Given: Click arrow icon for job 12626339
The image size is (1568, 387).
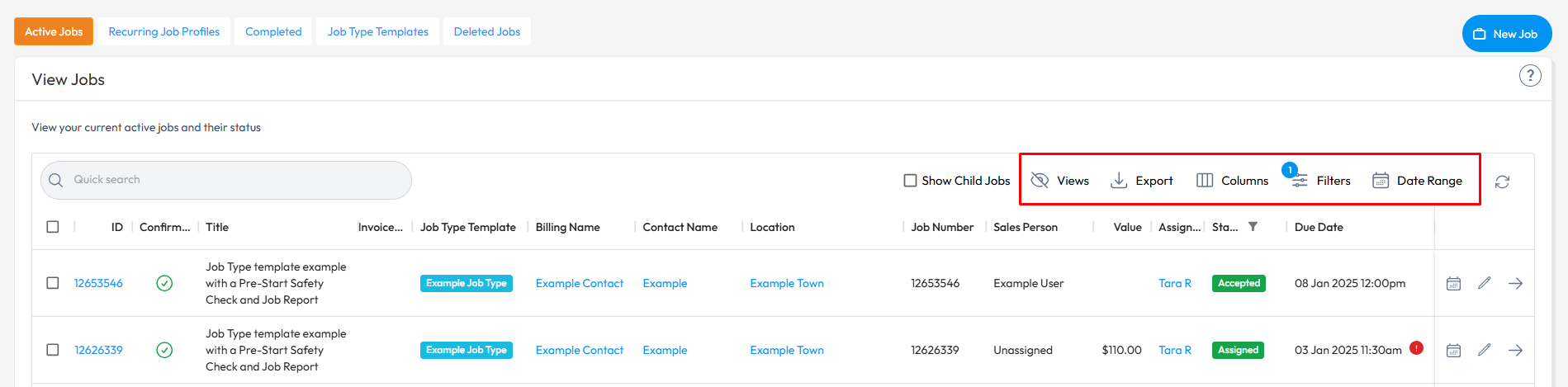Looking at the screenshot, I should tap(1515, 350).
